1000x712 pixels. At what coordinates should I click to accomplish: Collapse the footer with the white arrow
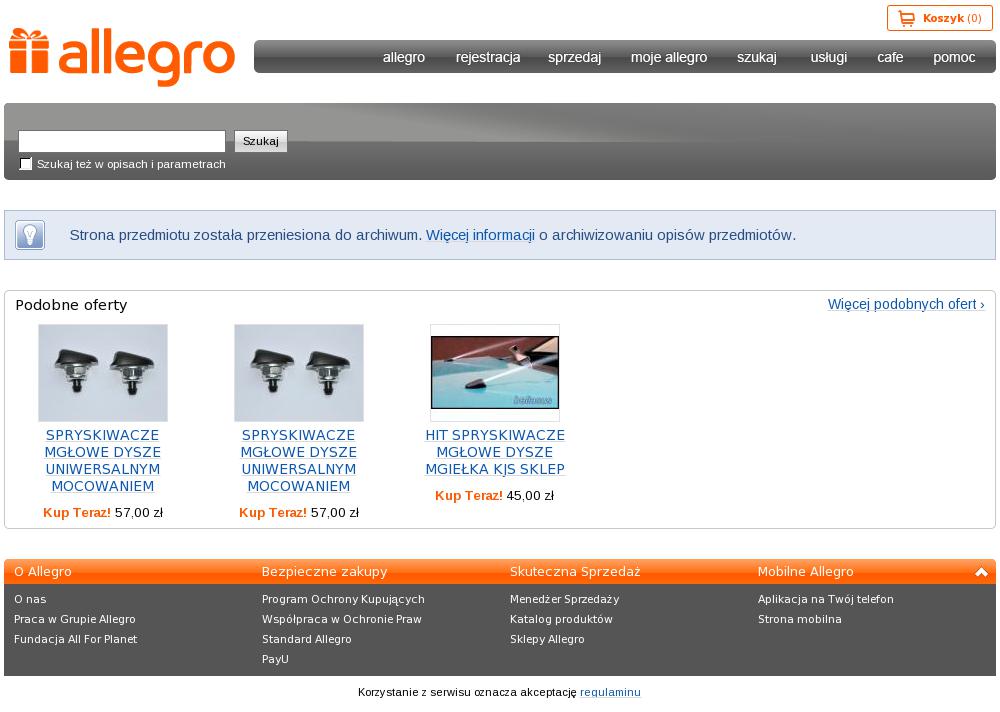tap(981, 572)
